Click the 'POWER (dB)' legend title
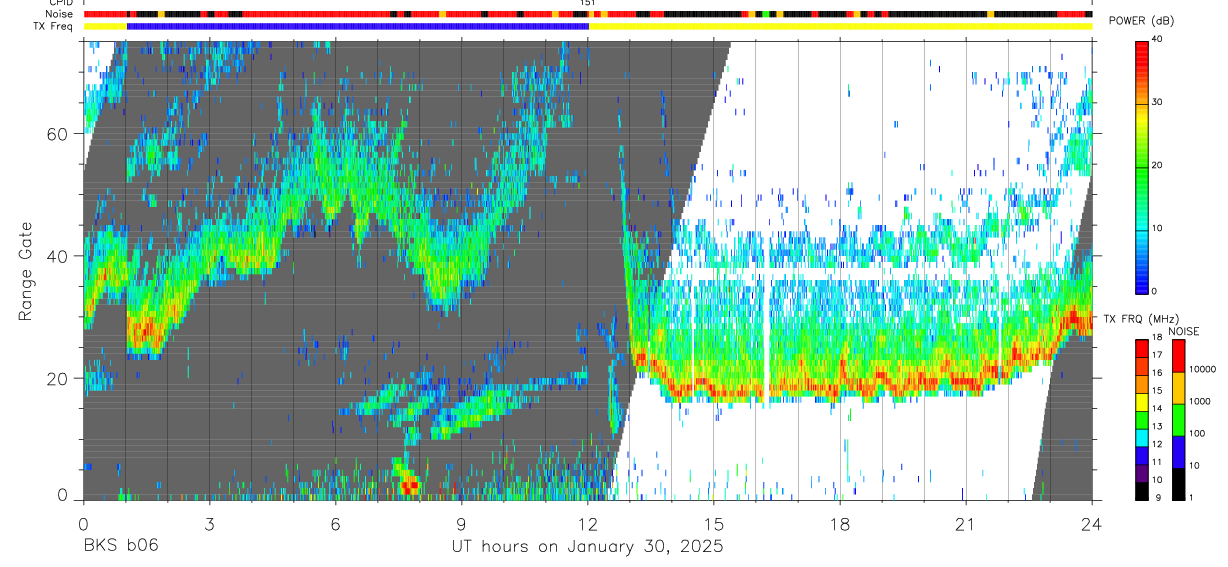The width and height of the screenshot is (1228, 567). click(1142, 21)
